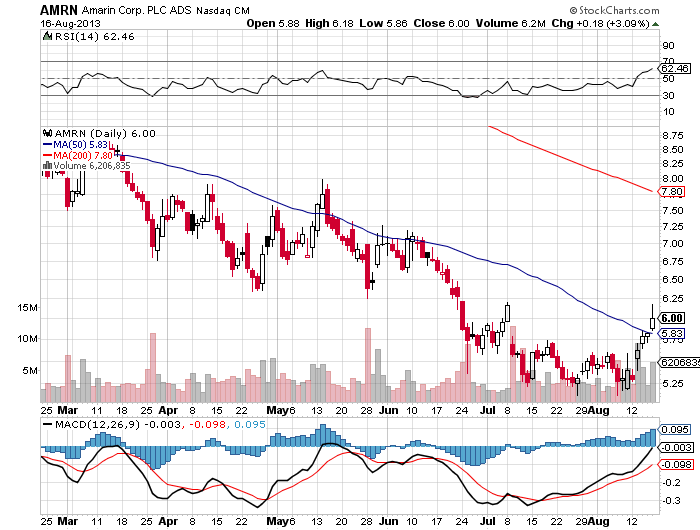The image size is (700, 530).
Task: Click the Volume 6.2M header value
Action: tap(511, 23)
